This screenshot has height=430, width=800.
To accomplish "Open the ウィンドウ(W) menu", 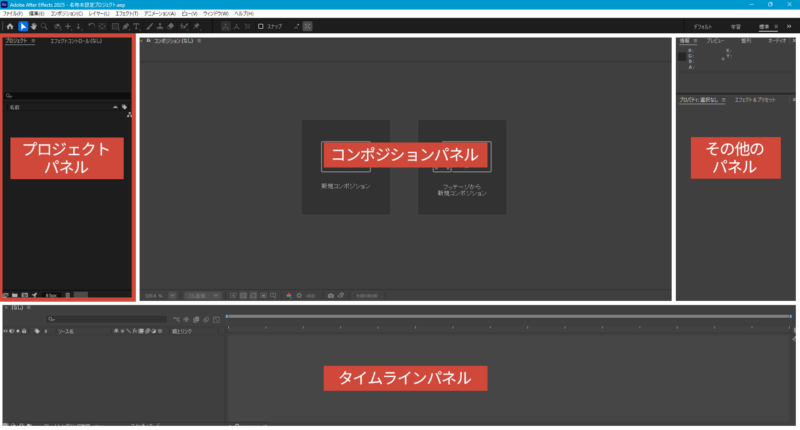I will click(x=215, y=14).
